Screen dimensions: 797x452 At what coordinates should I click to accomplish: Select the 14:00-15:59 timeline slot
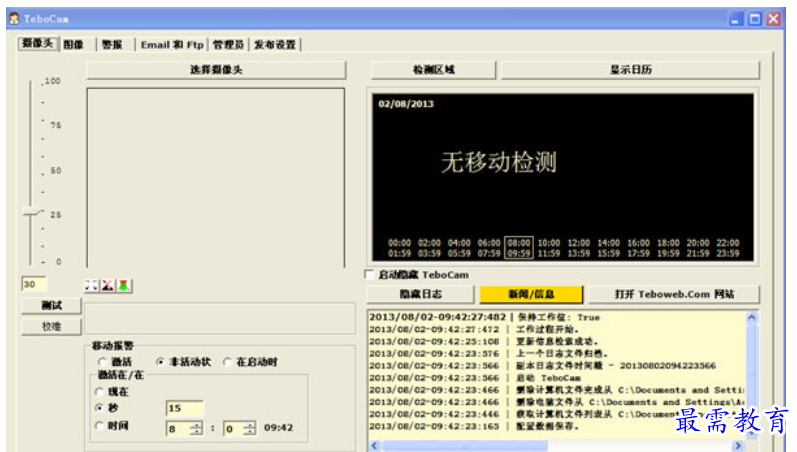[608, 248]
